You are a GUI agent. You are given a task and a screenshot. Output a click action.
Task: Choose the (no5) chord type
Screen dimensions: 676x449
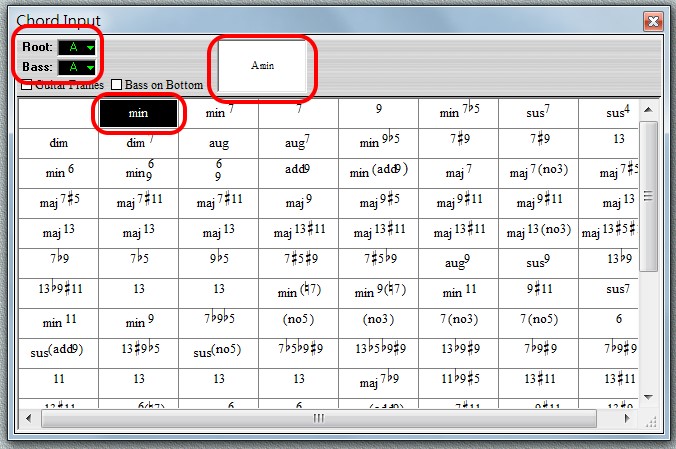pyautogui.click(x=298, y=323)
